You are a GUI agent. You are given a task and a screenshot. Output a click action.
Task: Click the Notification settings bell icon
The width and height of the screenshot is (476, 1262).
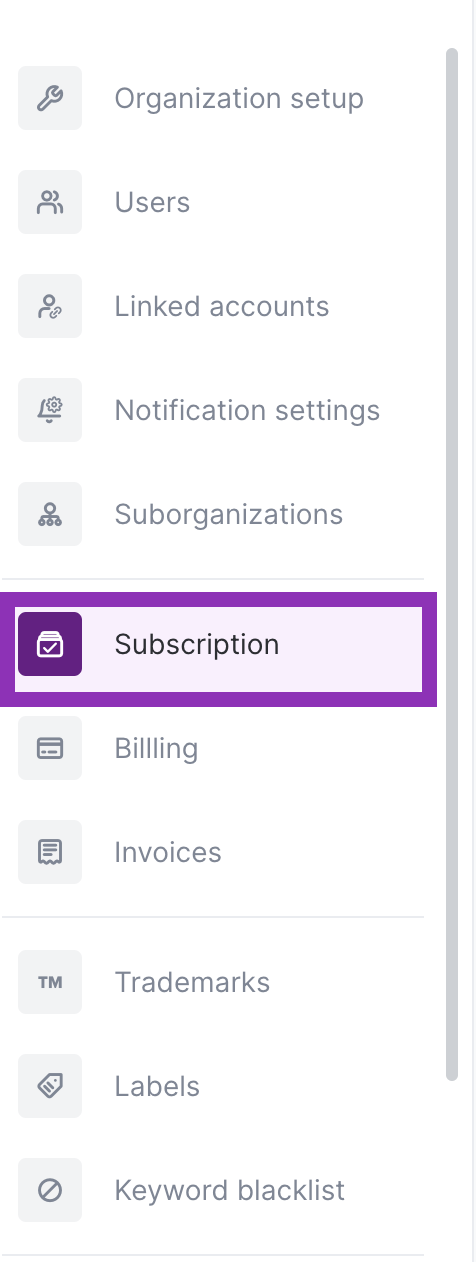point(50,410)
